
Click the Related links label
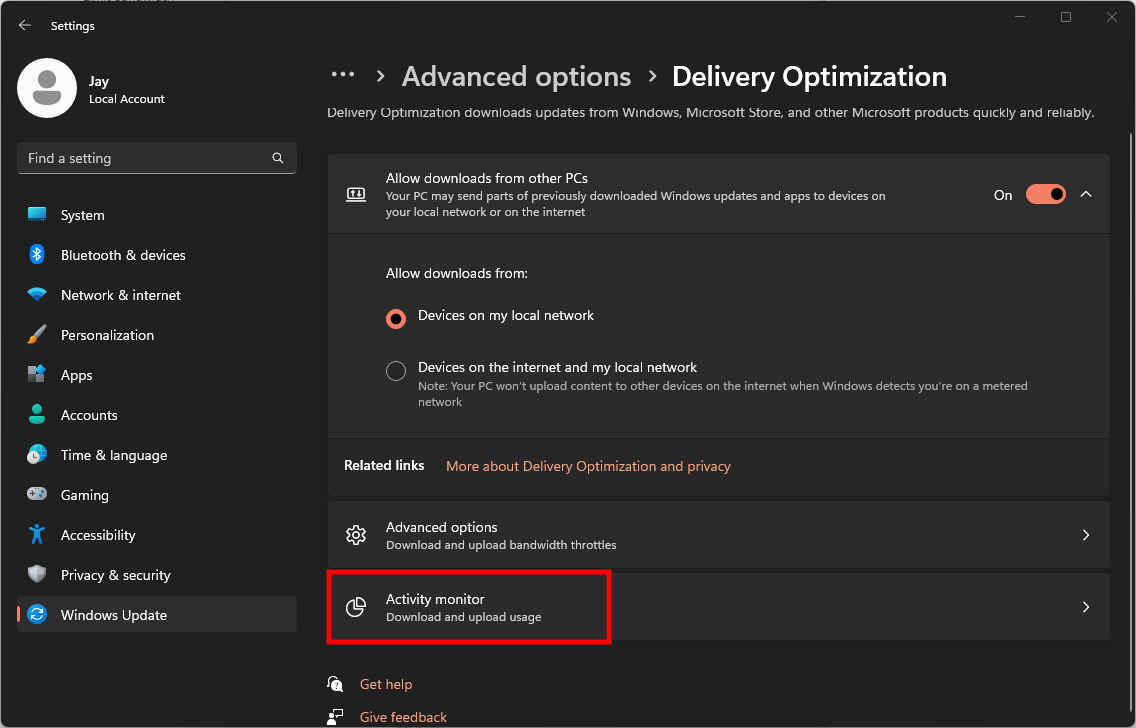(384, 465)
